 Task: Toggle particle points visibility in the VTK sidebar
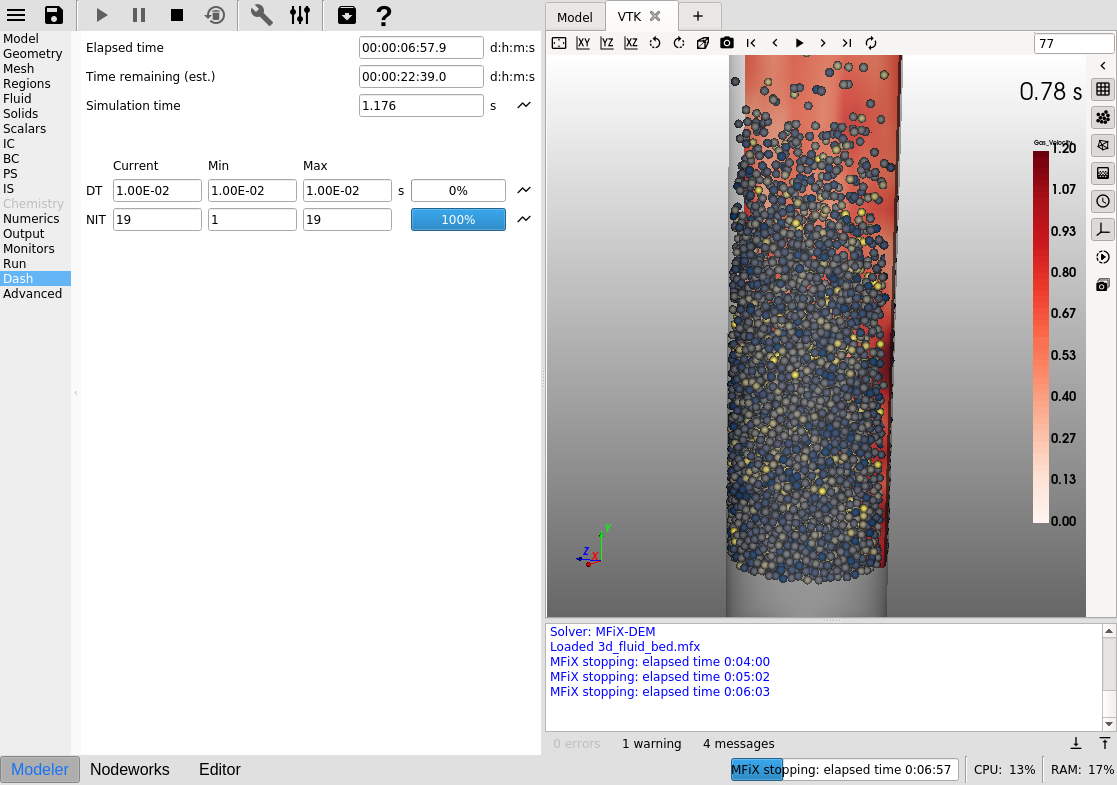tap(1103, 117)
